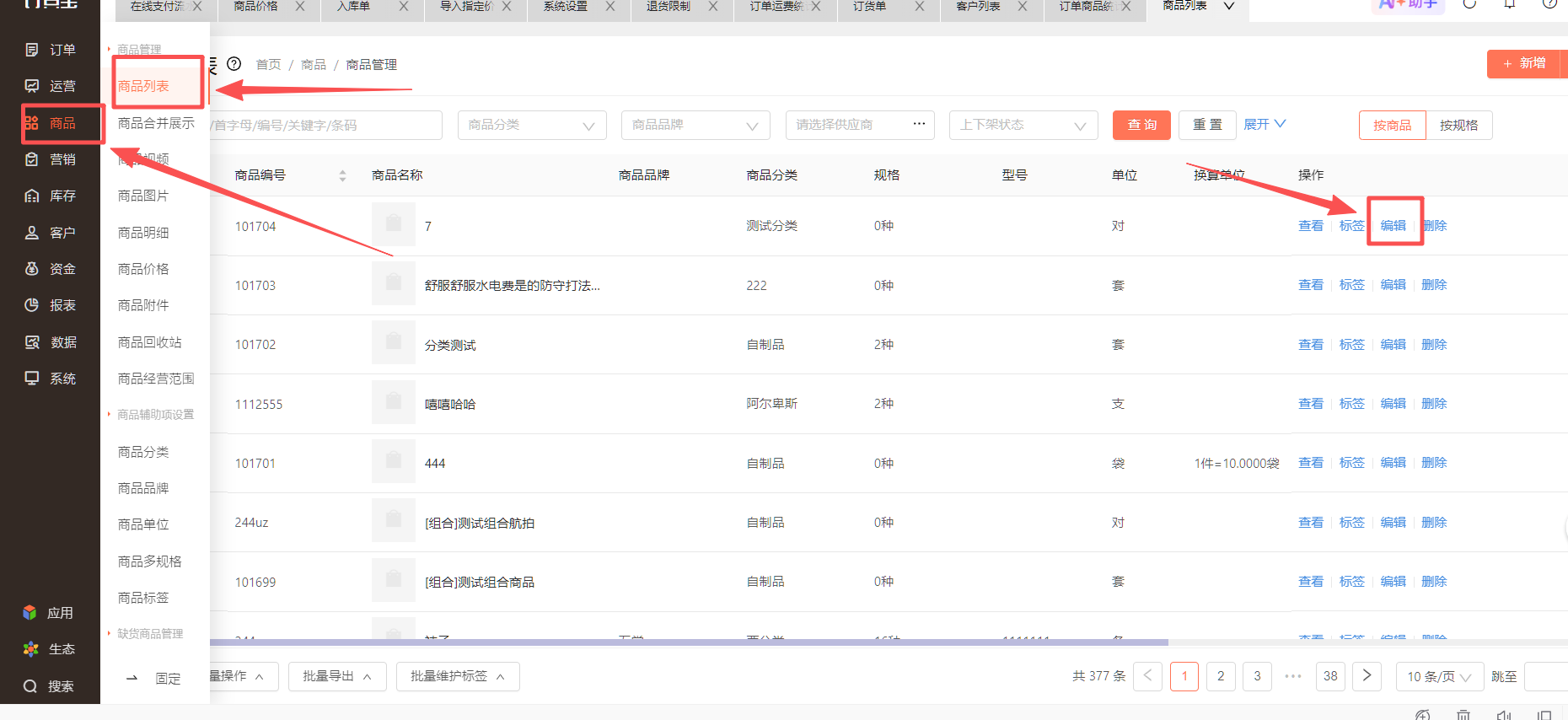Switch to 按规格 view mode
This screenshot has width=1568, height=720.
point(1458,125)
